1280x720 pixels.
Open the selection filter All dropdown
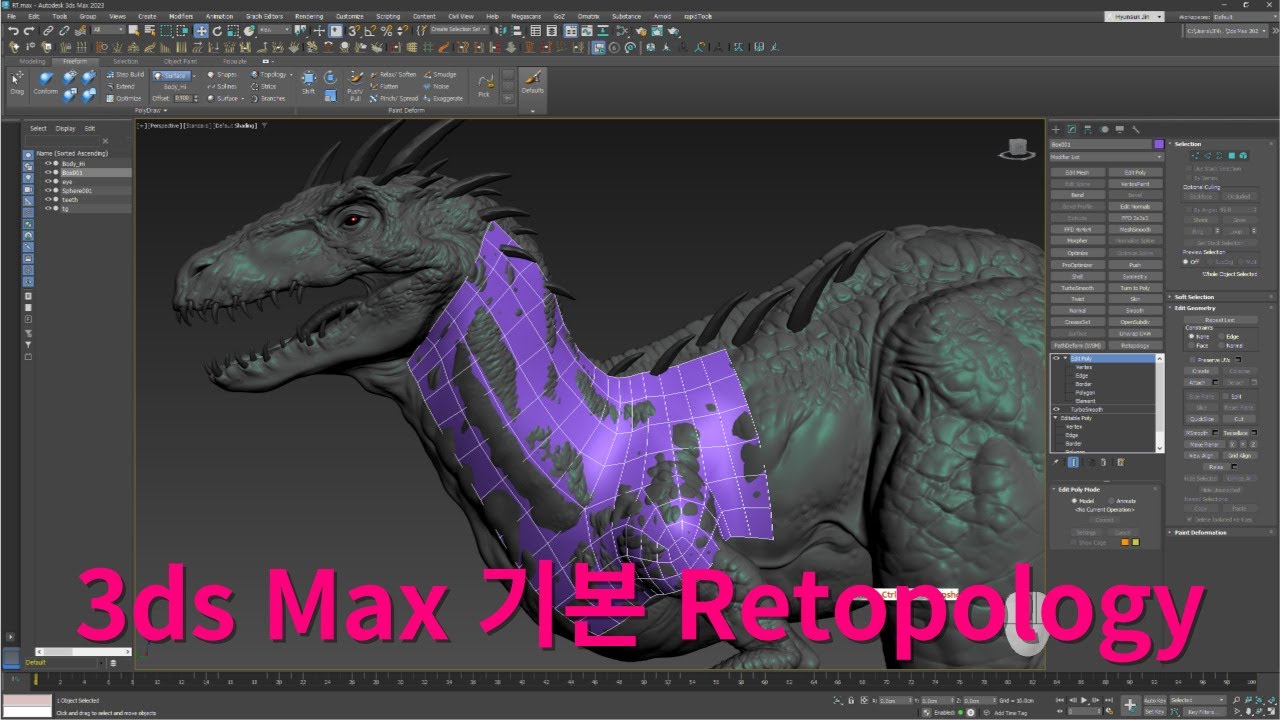(108, 30)
